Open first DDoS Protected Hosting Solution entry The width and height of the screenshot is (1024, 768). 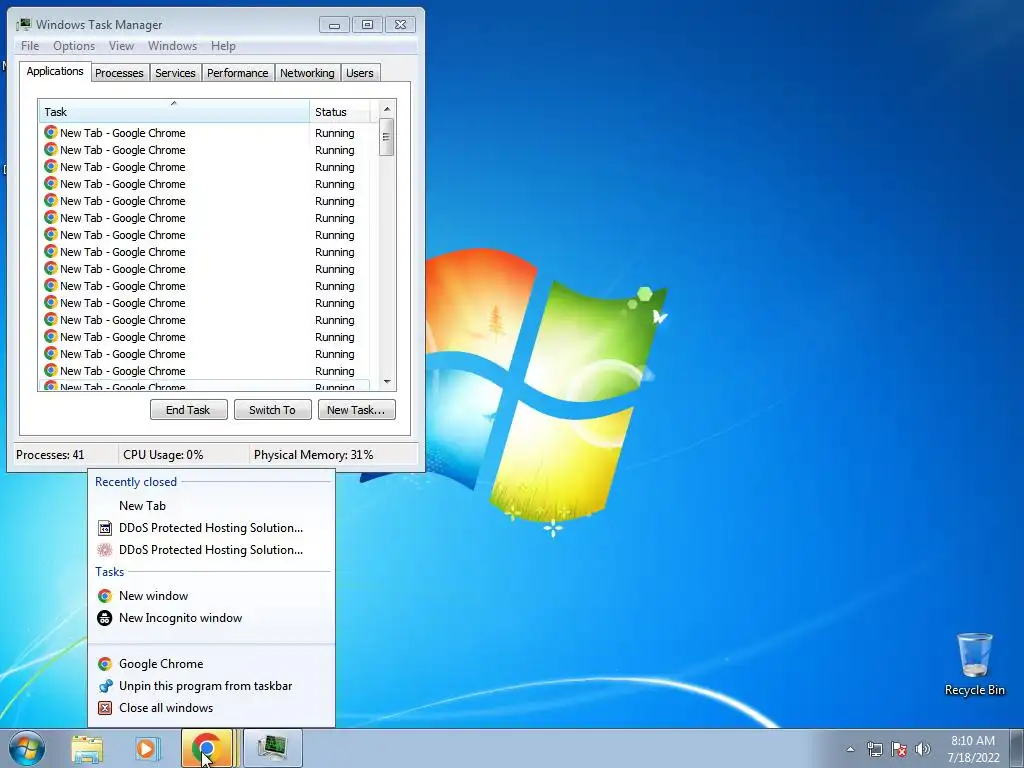pyautogui.click(x=211, y=528)
